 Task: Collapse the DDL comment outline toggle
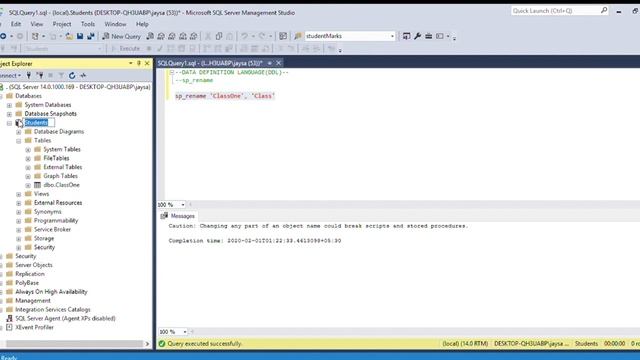click(172, 72)
